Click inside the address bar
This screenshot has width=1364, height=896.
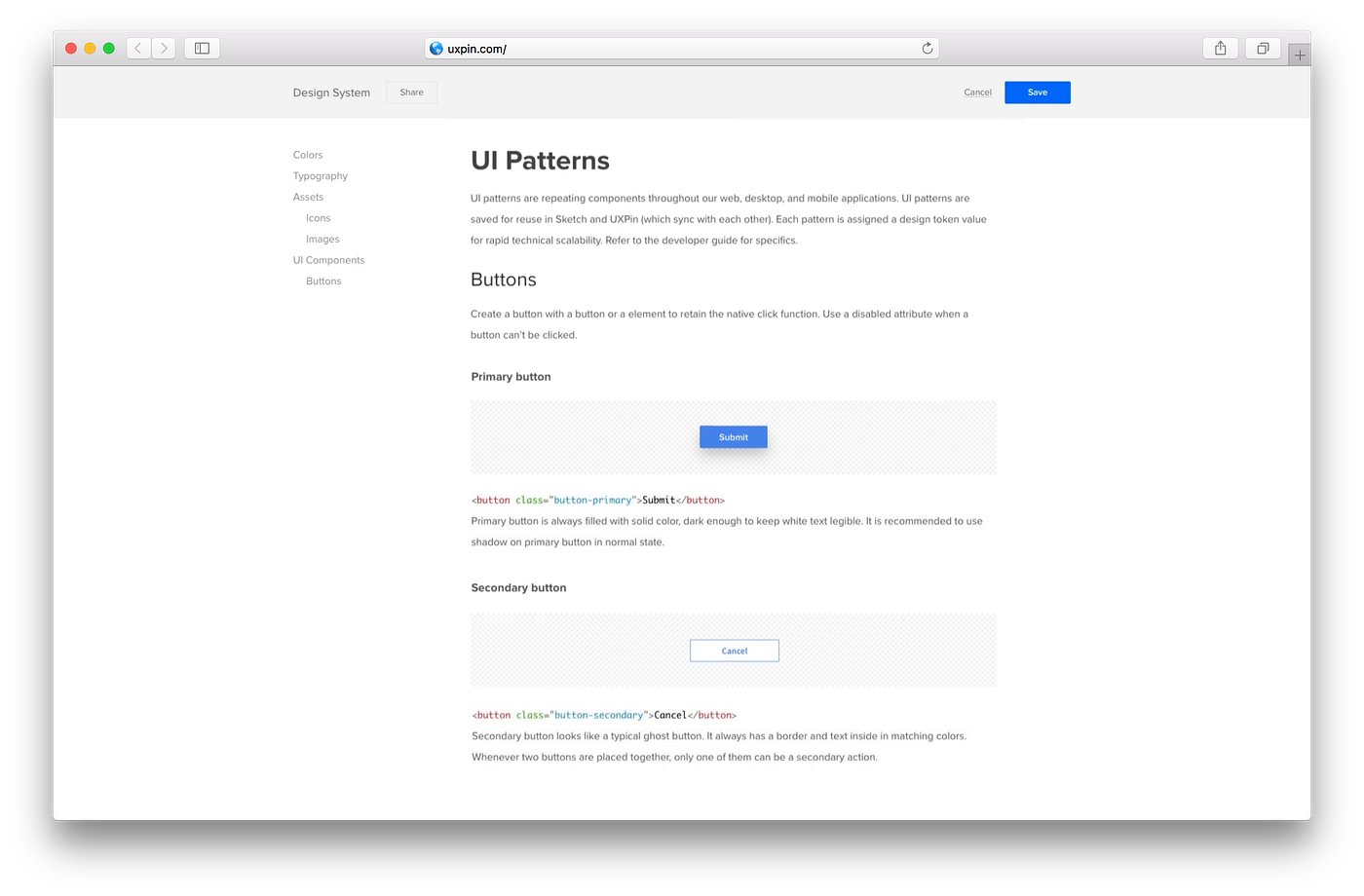coord(682,47)
